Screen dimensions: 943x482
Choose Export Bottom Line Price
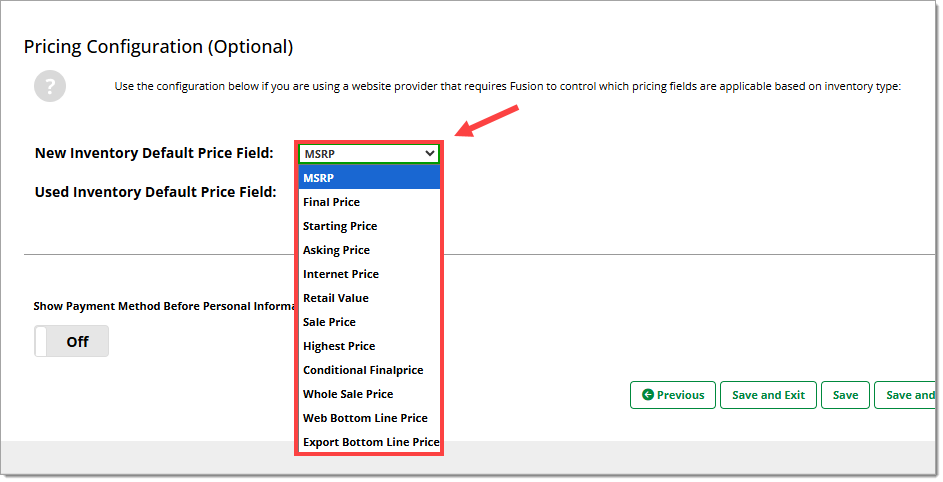pyautogui.click(x=370, y=442)
